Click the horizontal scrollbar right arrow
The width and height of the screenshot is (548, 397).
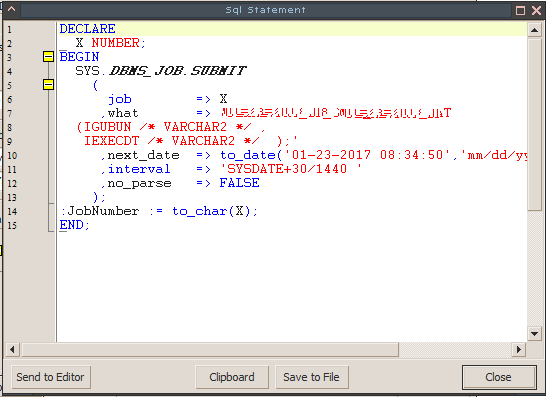tap(519, 349)
